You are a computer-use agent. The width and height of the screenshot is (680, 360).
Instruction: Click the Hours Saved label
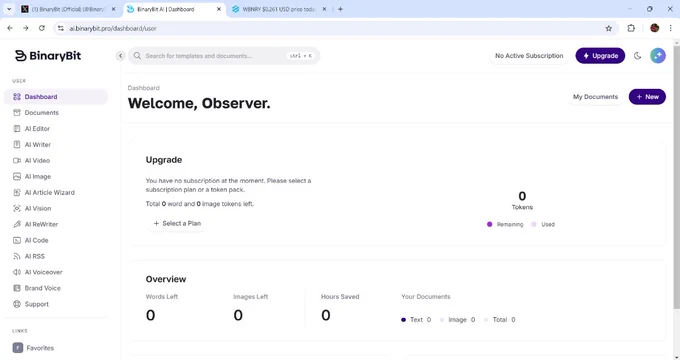pos(340,297)
